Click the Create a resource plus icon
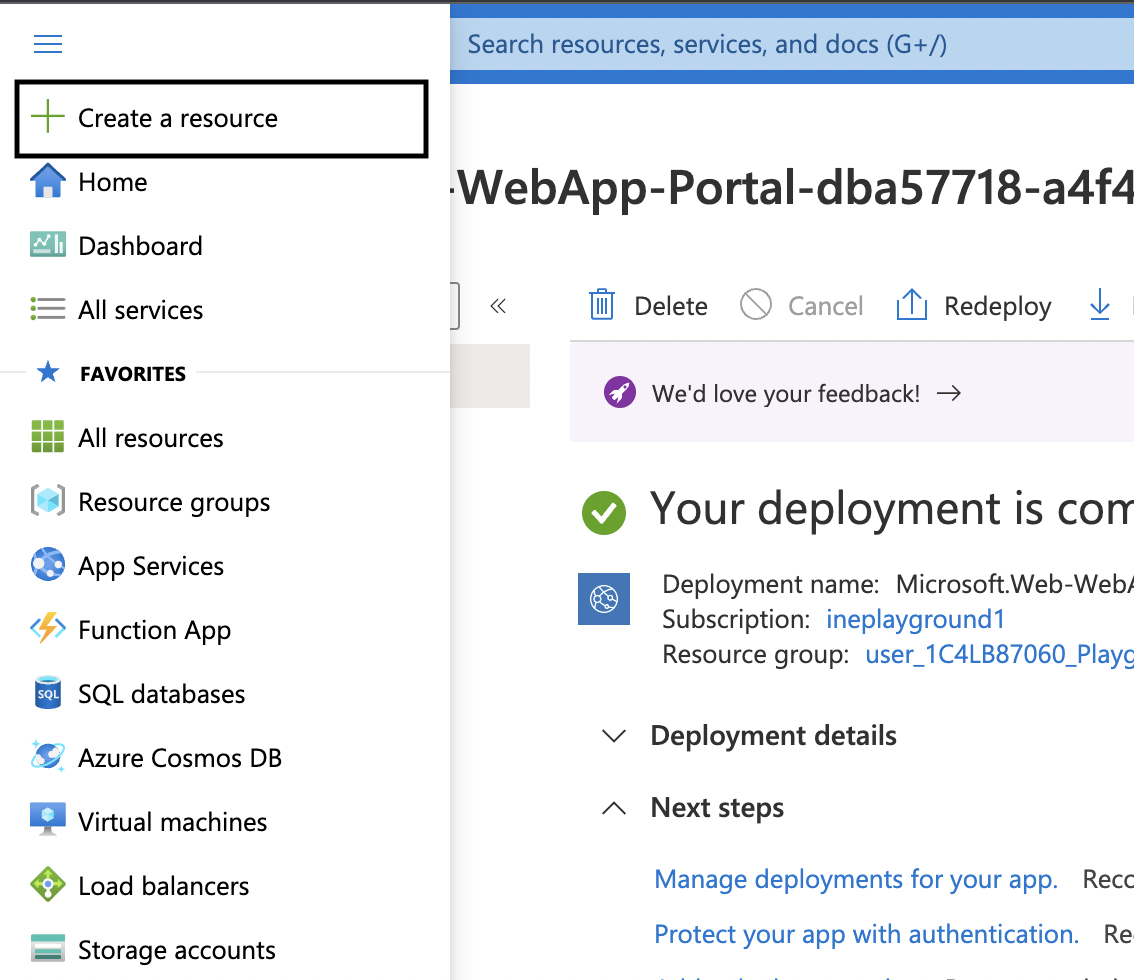1134x980 pixels. [47, 118]
